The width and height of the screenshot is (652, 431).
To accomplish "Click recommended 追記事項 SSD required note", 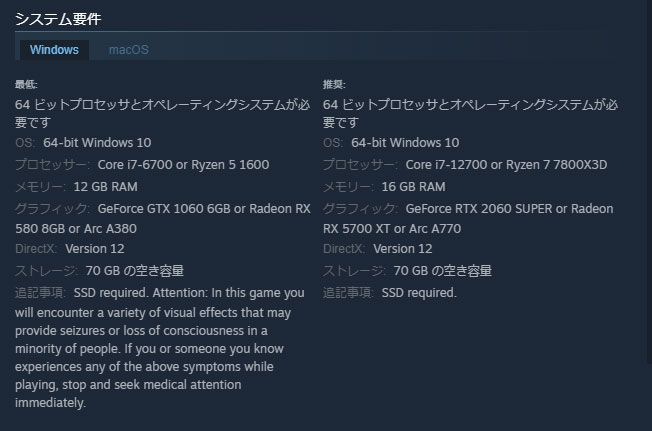I will coord(419,293).
